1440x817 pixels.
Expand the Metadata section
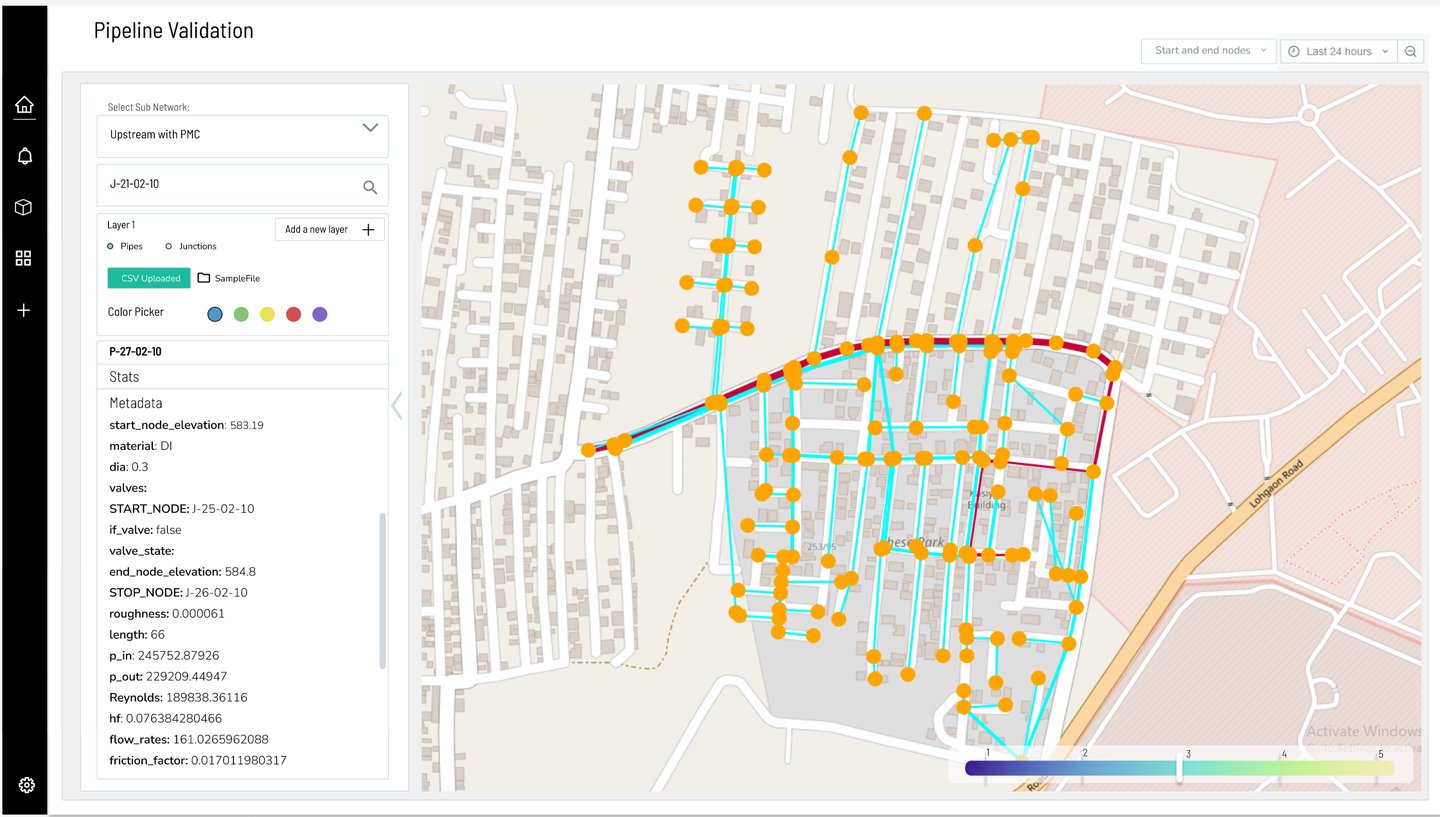(x=136, y=403)
